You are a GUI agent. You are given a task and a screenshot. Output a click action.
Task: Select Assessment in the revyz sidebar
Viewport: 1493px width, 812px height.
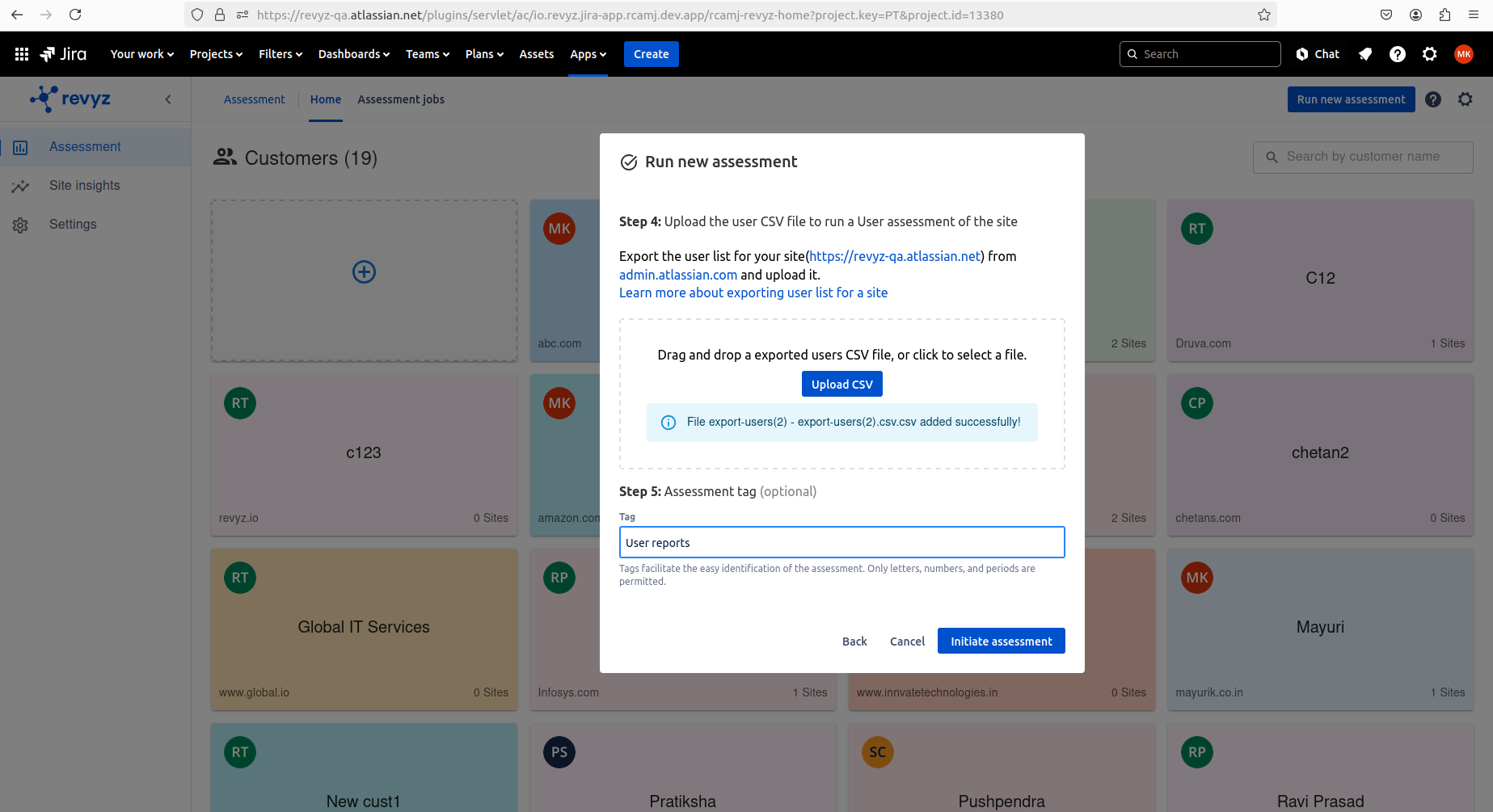click(x=95, y=147)
